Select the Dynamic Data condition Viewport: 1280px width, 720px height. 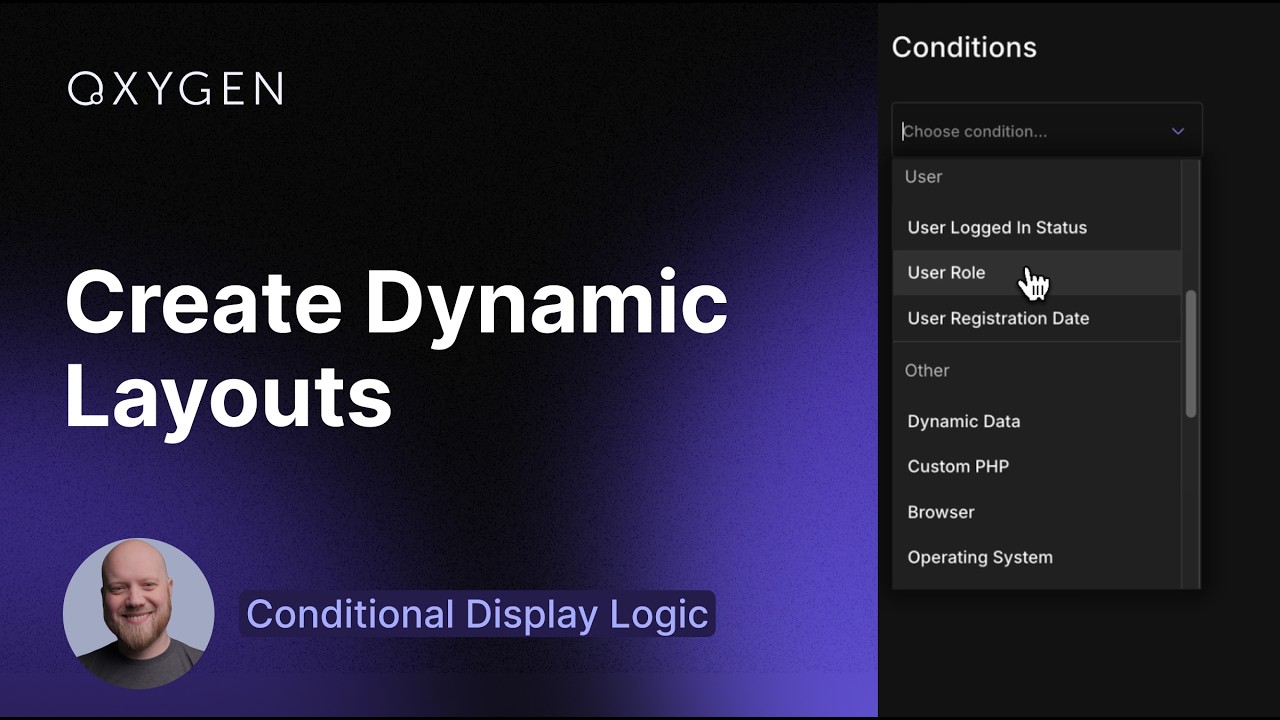pyautogui.click(x=1036, y=421)
